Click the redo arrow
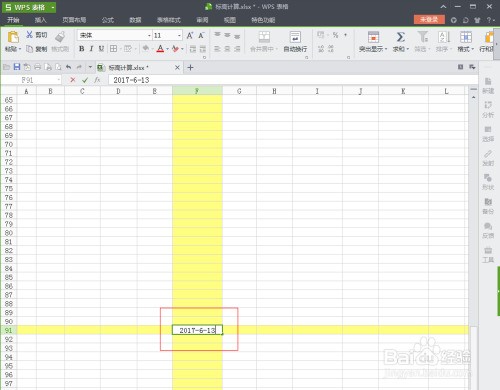Image resolution: width=500 pixels, height=390 pixels. point(79,67)
